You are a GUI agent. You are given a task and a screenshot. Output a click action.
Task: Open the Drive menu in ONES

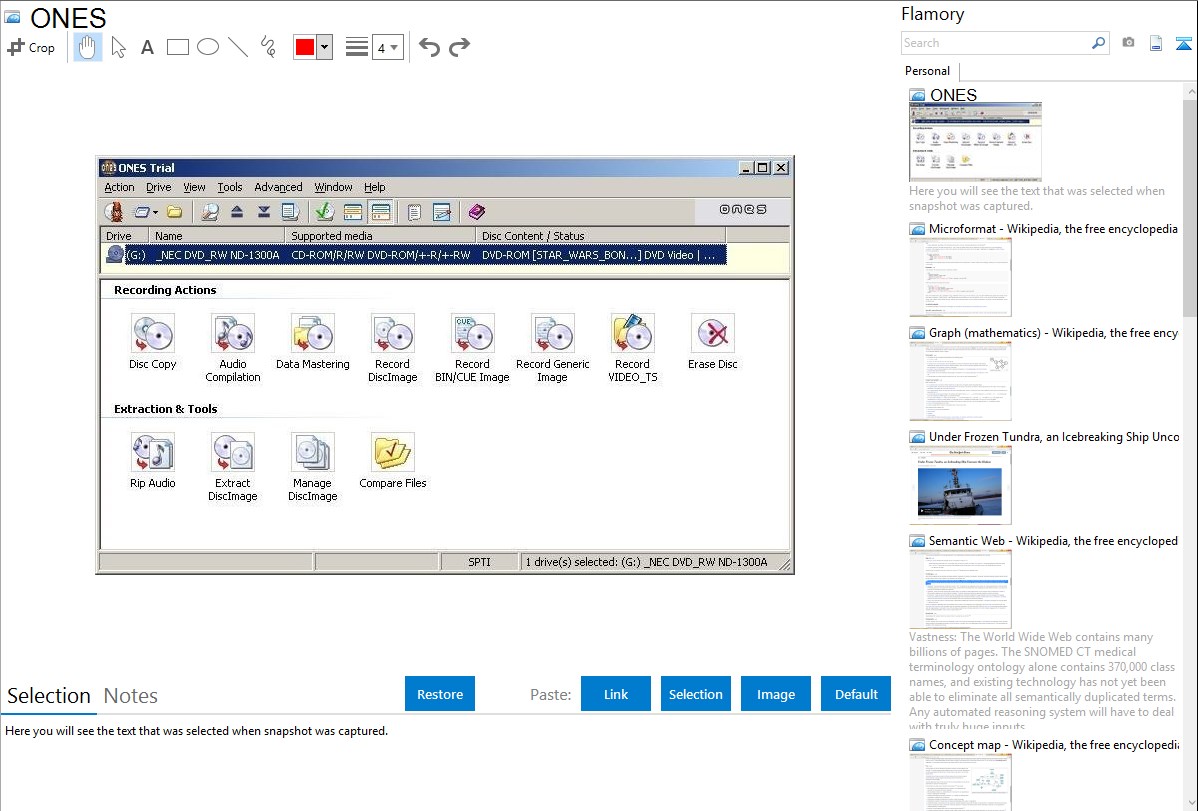159,187
